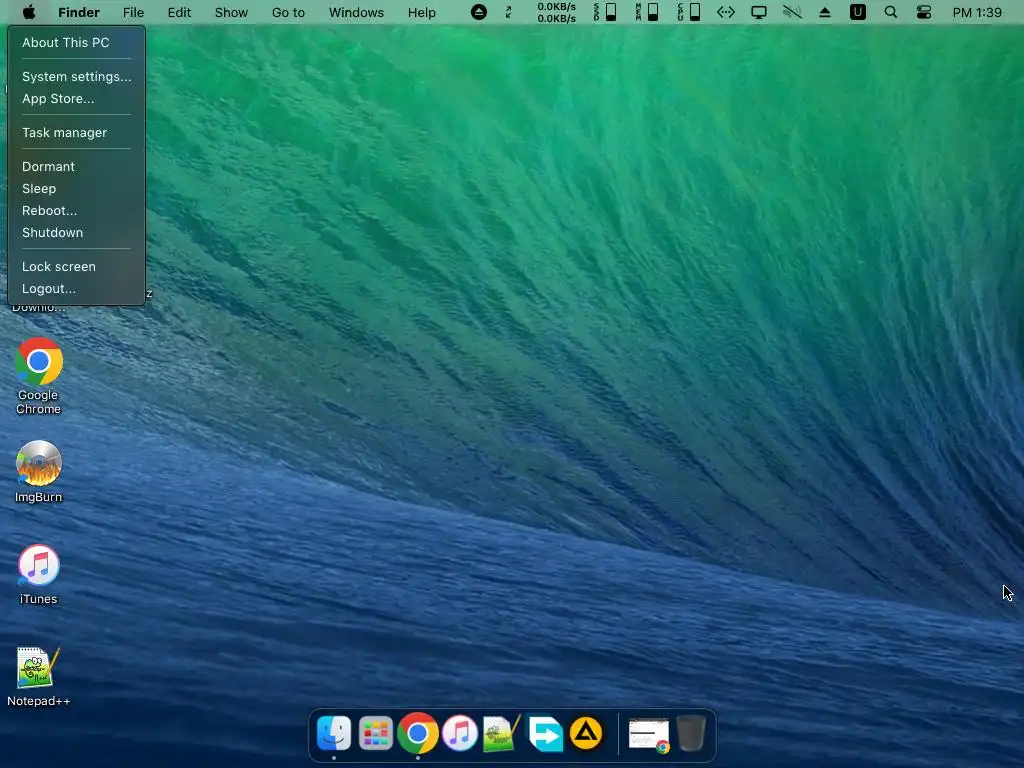This screenshot has height=768, width=1024.
Task: Open Launchpad from the dock
Action: click(x=376, y=733)
